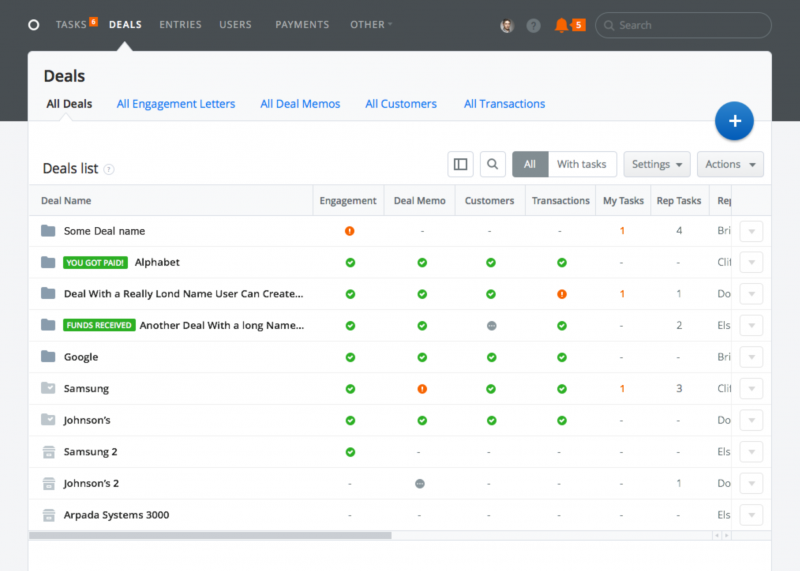
Task: Click Google folder icon
Action: click(x=48, y=357)
